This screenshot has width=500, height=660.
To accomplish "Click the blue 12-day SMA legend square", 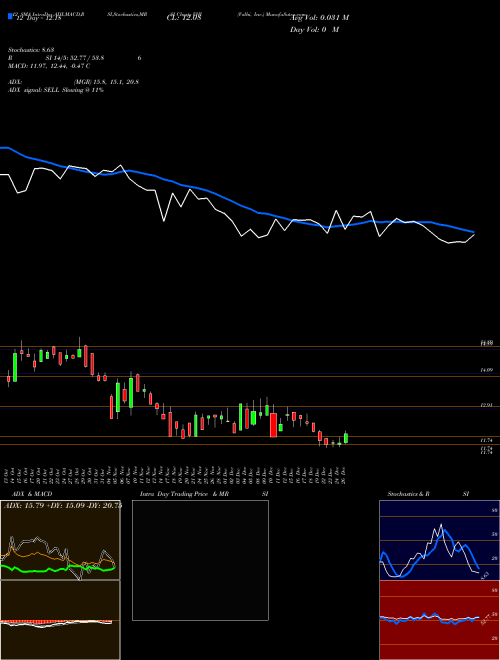I will [x=10, y=16].
